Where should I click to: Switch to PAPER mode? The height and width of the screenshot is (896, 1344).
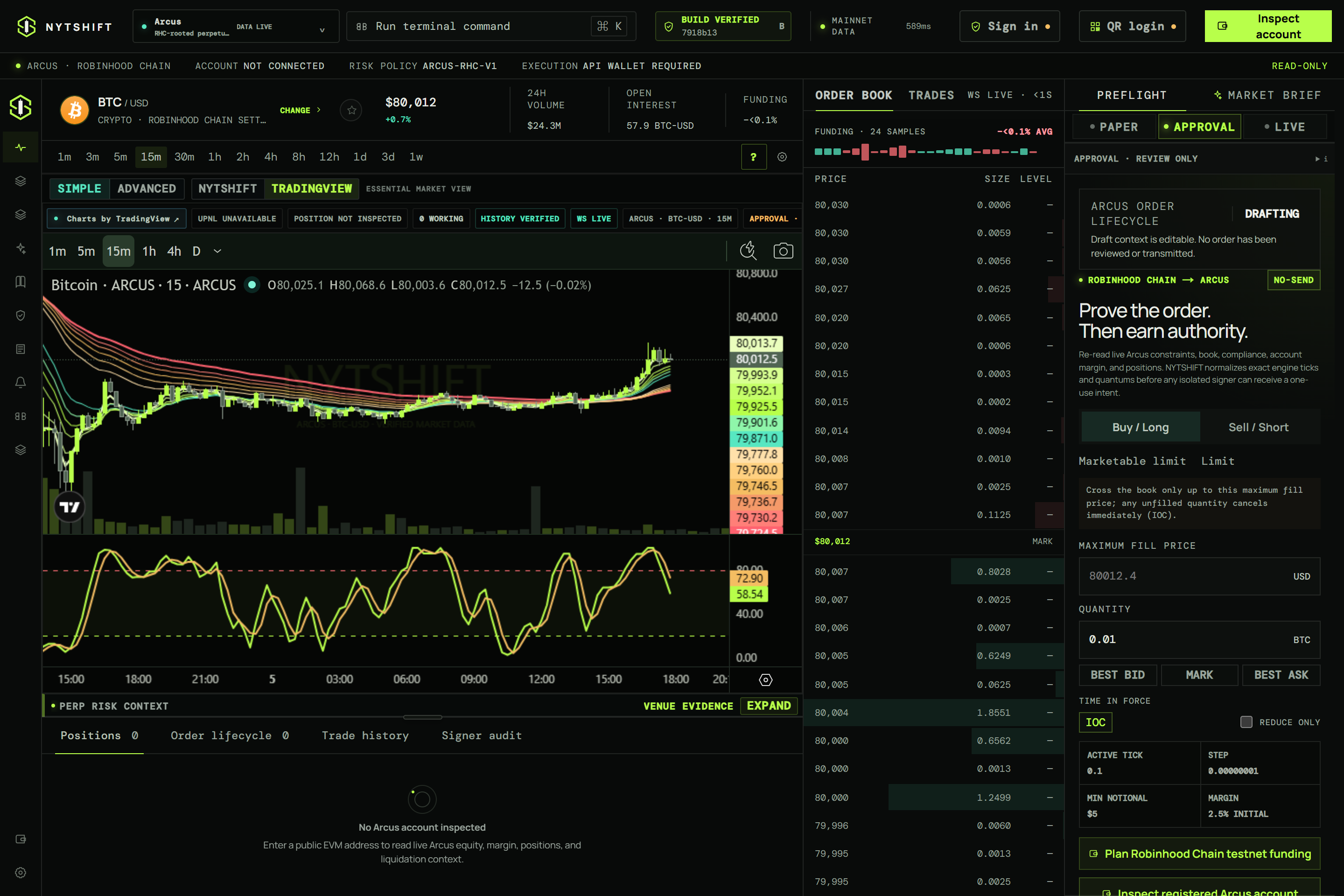click(1114, 127)
